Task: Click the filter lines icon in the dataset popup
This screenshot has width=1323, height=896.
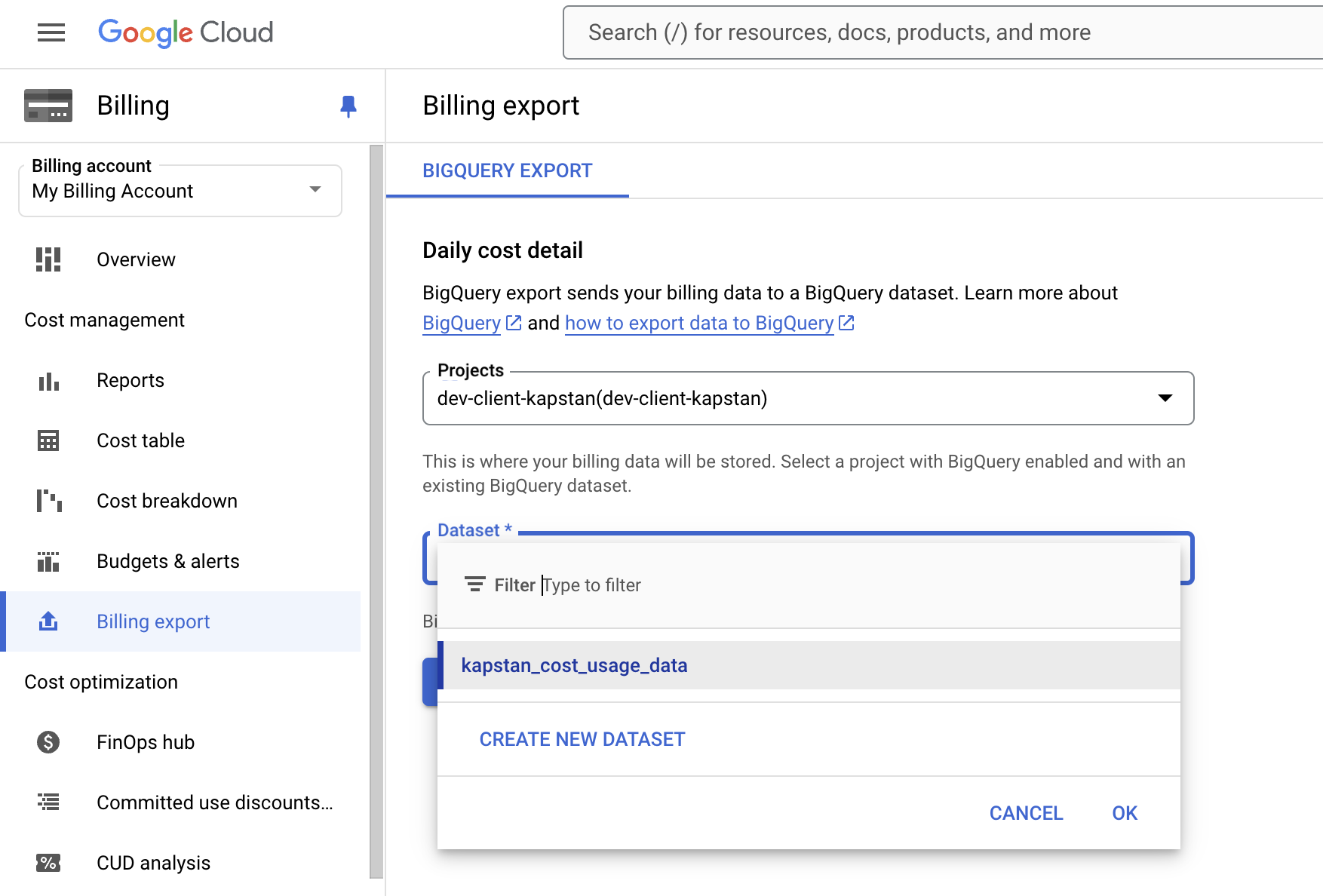Action: click(474, 585)
